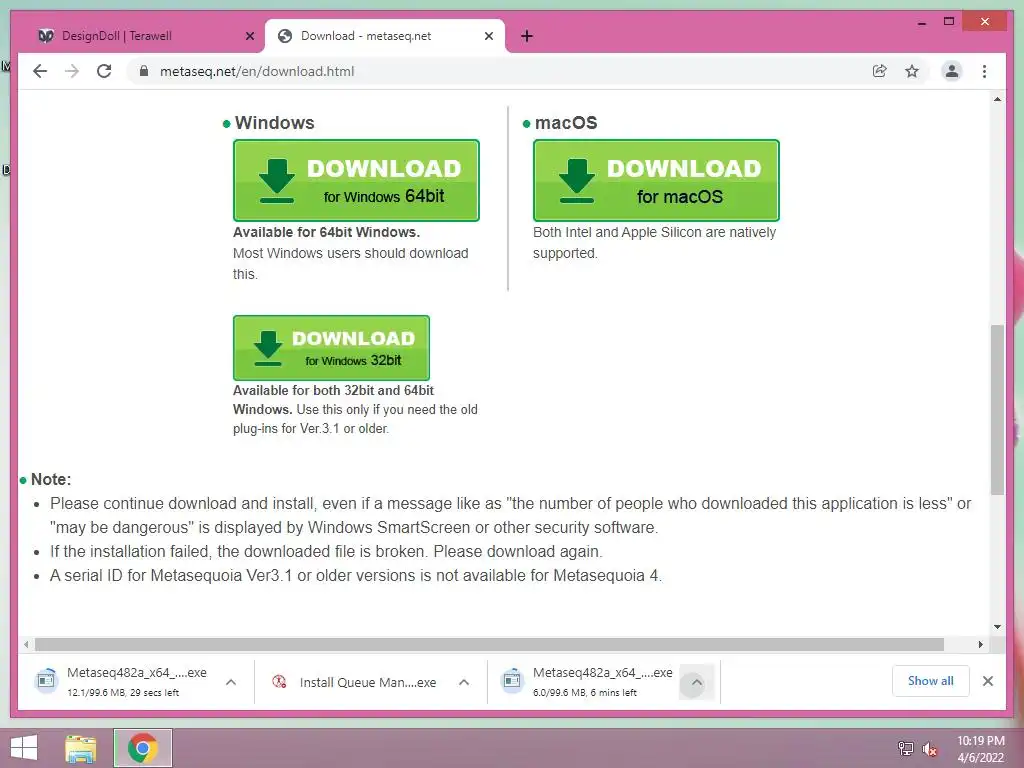Click the 'macOS' section heading
Image resolution: width=1024 pixels, height=768 pixels.
coord(566,123)
